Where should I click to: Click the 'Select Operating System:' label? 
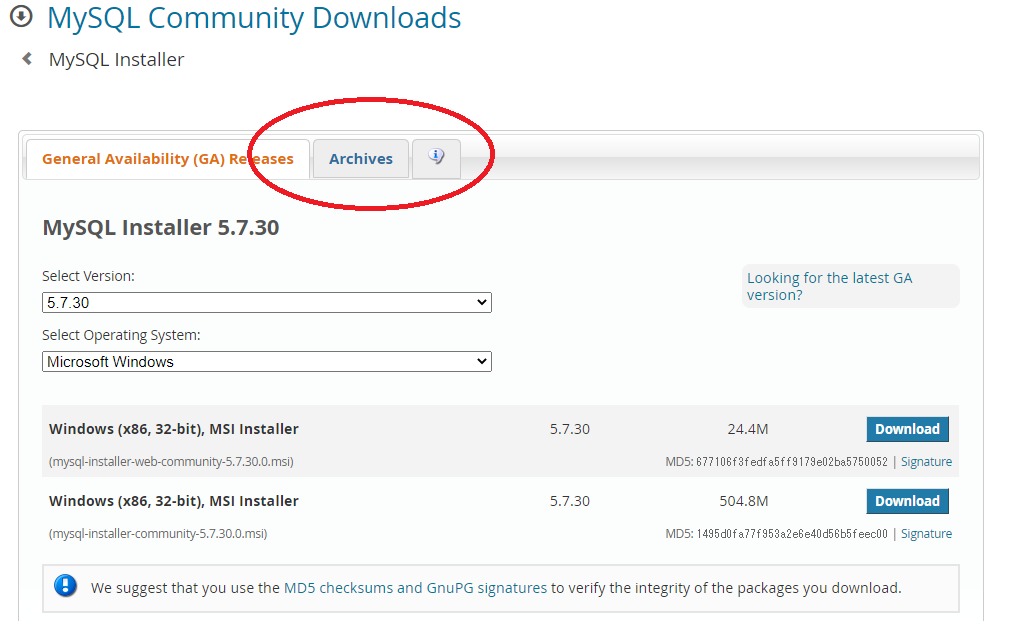121,335
